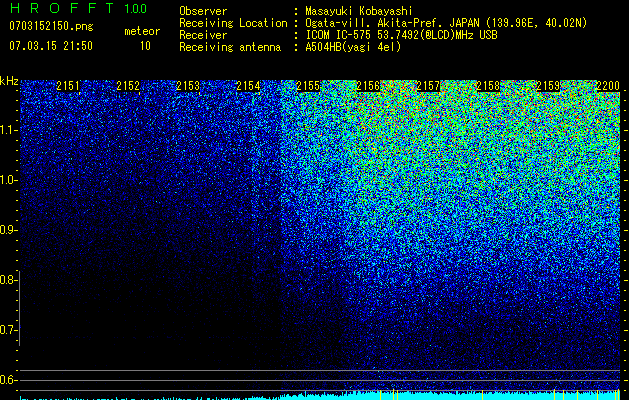Click the kHz axis unit label
The width and height of the screenshot is (629, 400).
point(9,81)
